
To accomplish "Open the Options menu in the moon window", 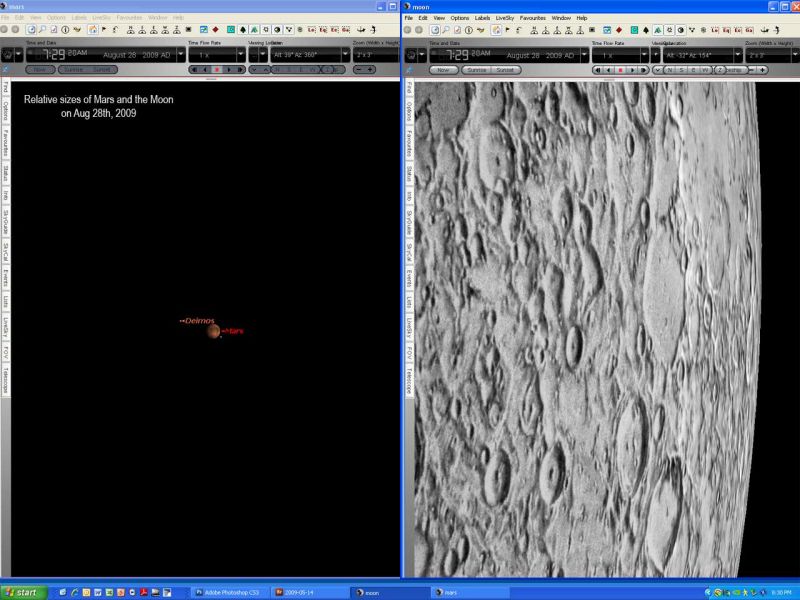I will point(460,18).
